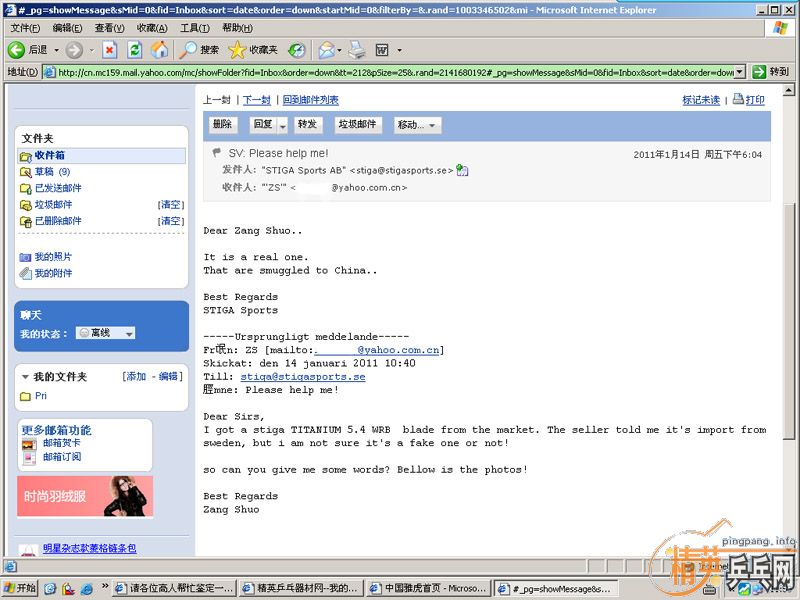The height and width of the screenshot is (600, 800).
Task: Click the 已发送邮件 folder icon
Action: pos(26,188)
